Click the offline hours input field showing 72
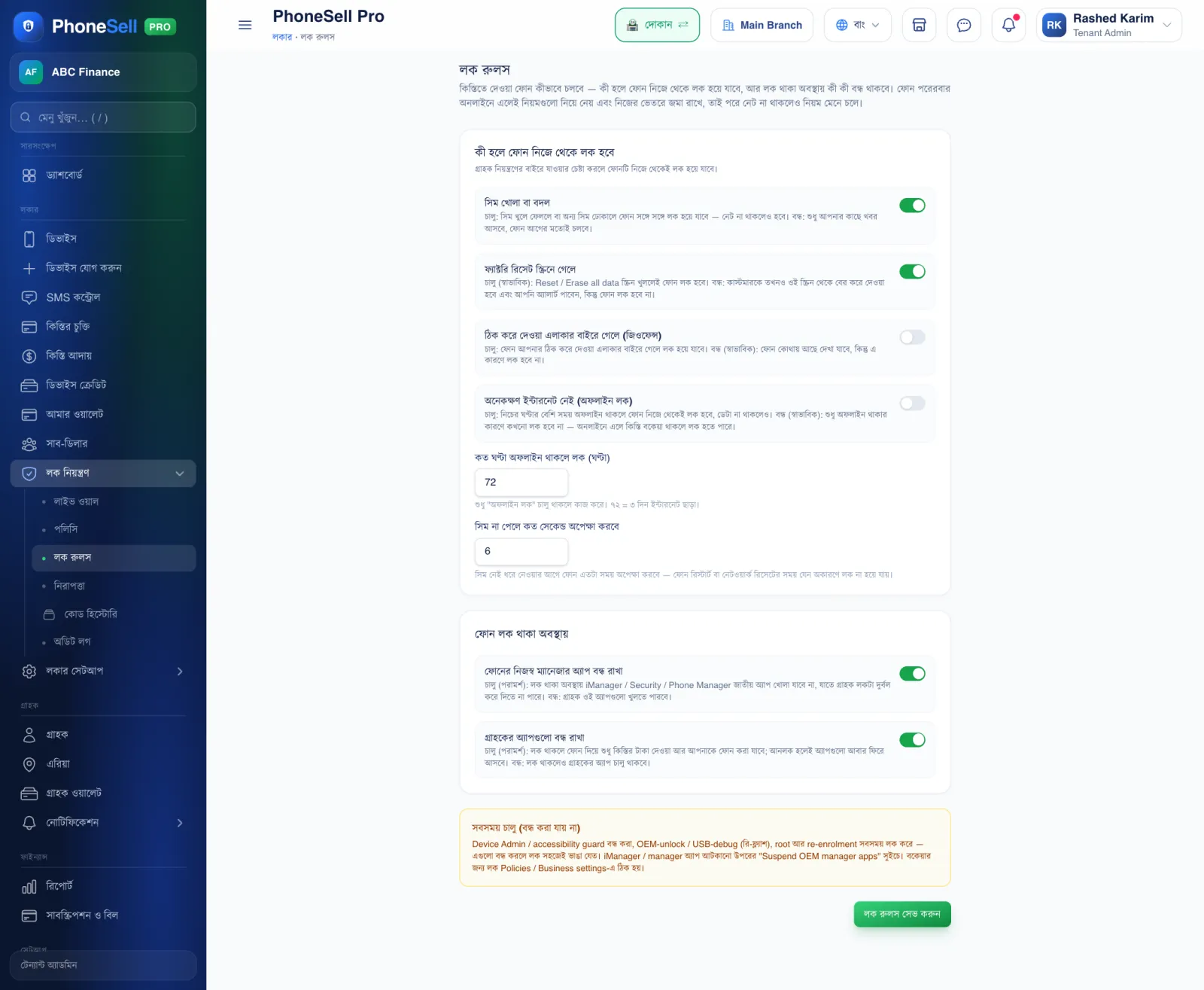The width and height of the screenshot is (1204, 990). coord(521,482)
